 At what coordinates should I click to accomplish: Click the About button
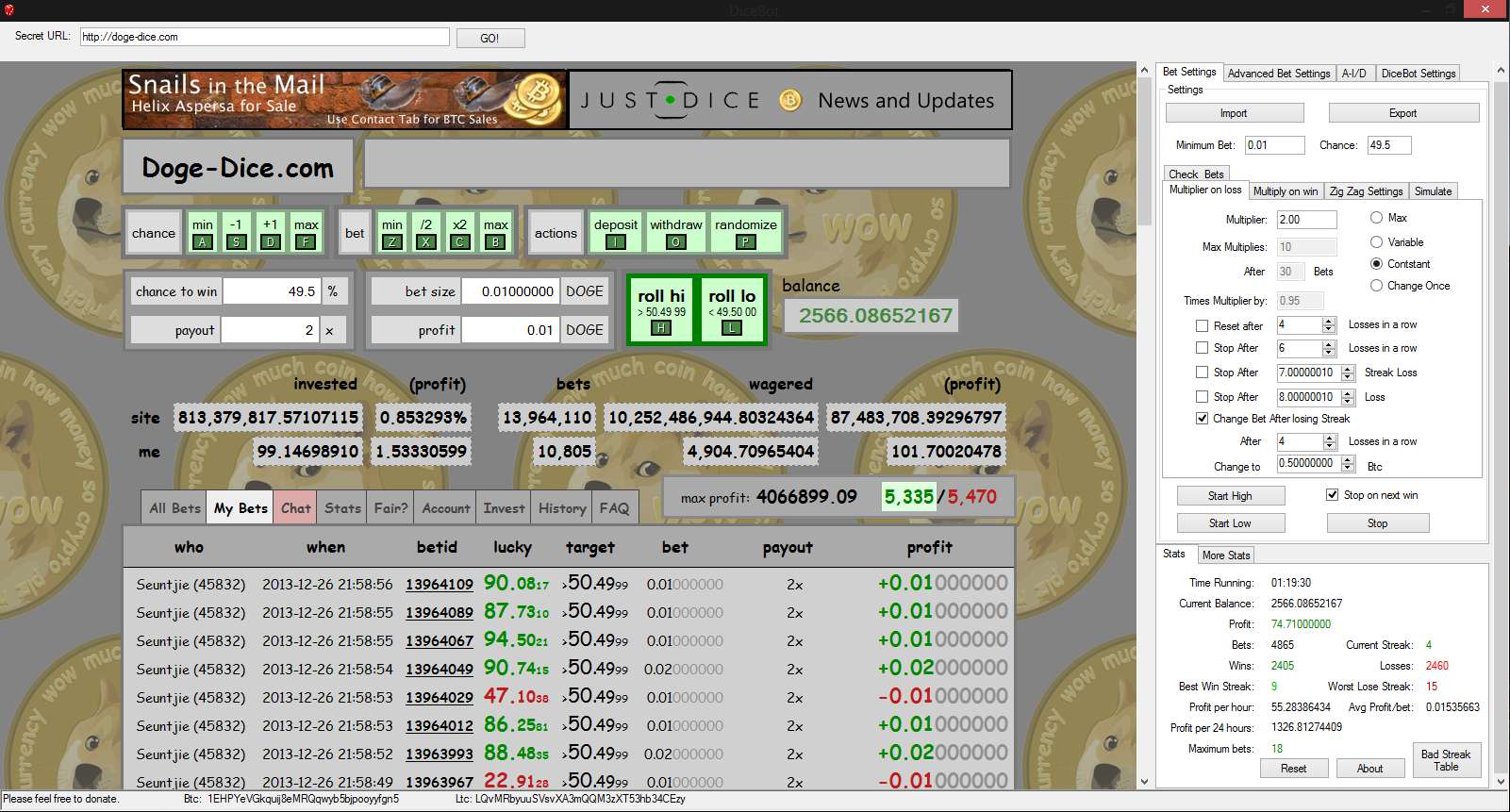click(1369, 769)
